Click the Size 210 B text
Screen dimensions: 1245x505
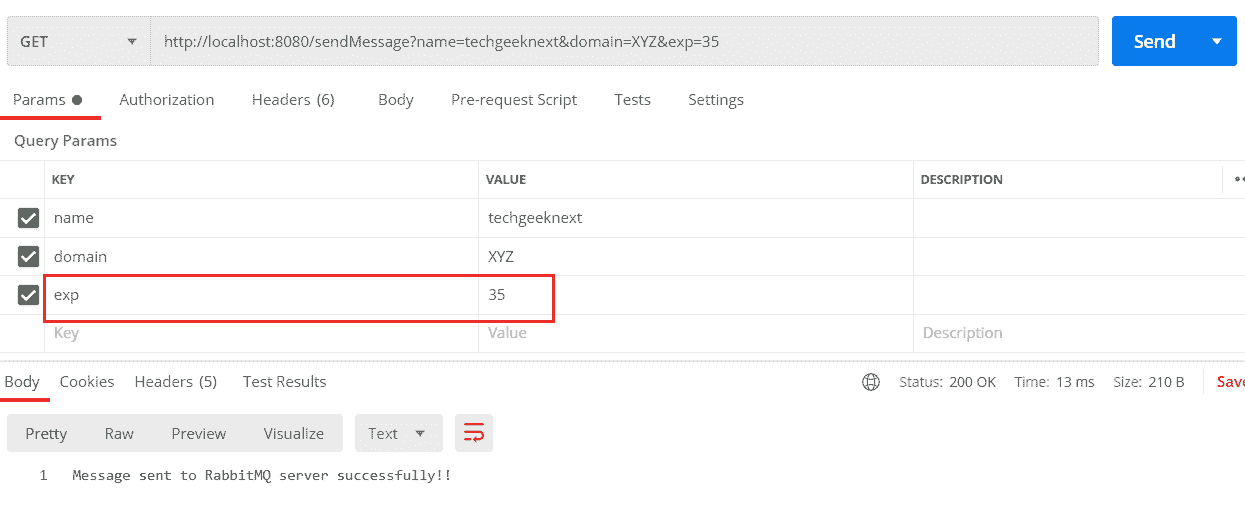1149,382
